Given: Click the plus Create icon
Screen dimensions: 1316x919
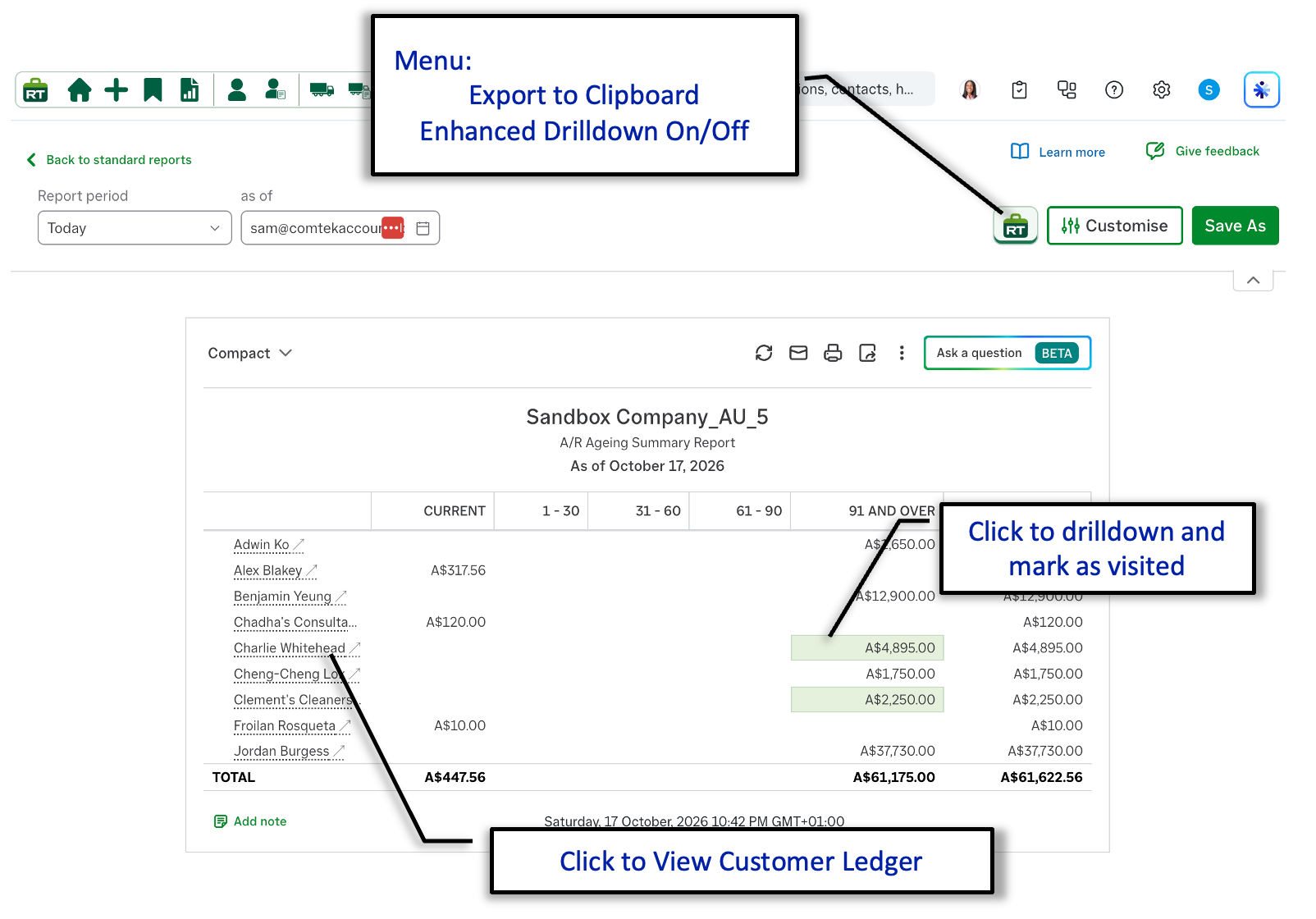Looking at the screenshot, I should (117, 89).
